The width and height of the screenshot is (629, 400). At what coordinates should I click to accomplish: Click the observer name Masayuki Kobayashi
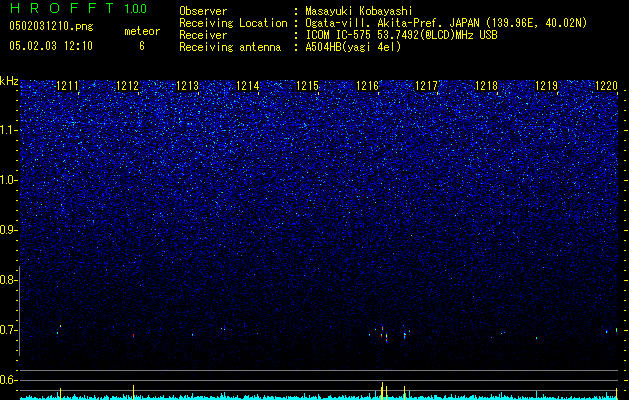(359, 11)
